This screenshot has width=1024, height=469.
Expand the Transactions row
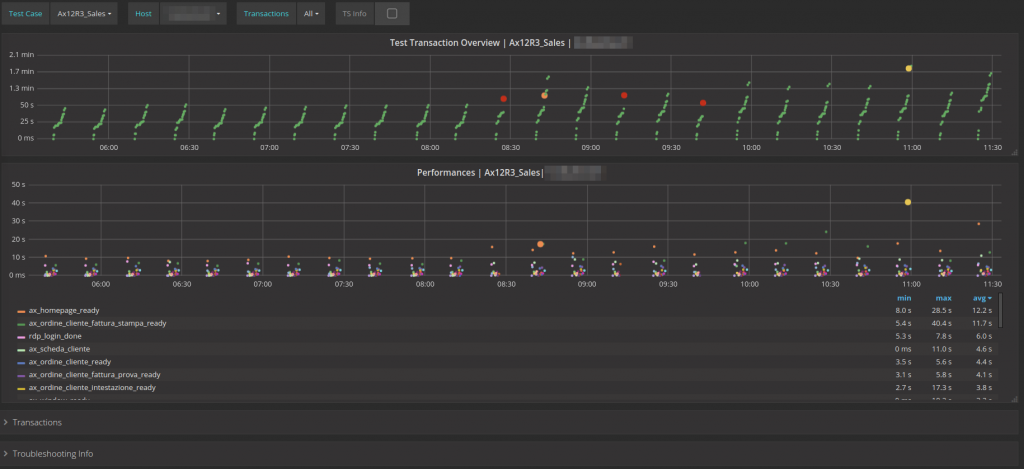pos(36,423)
